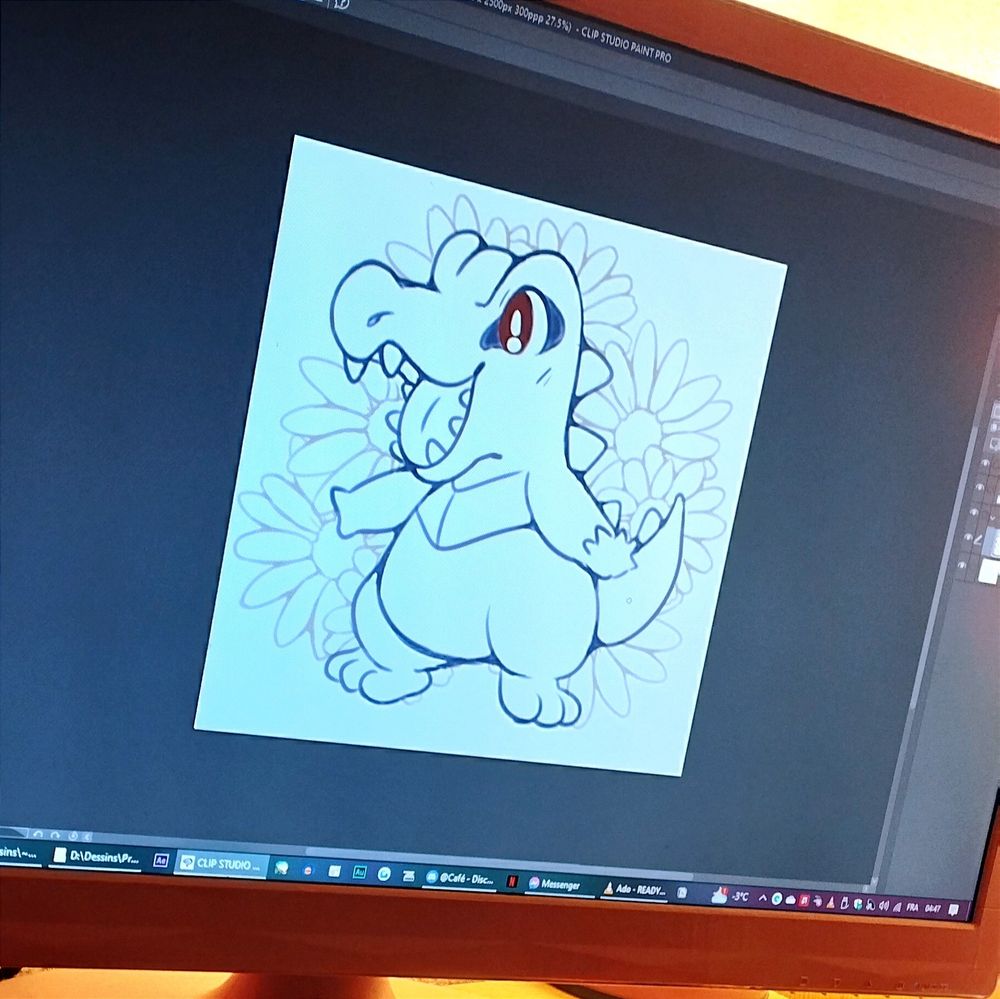Select the blue highlighted layer thumbnail
1000x999 pixels.
coord(992,541)
